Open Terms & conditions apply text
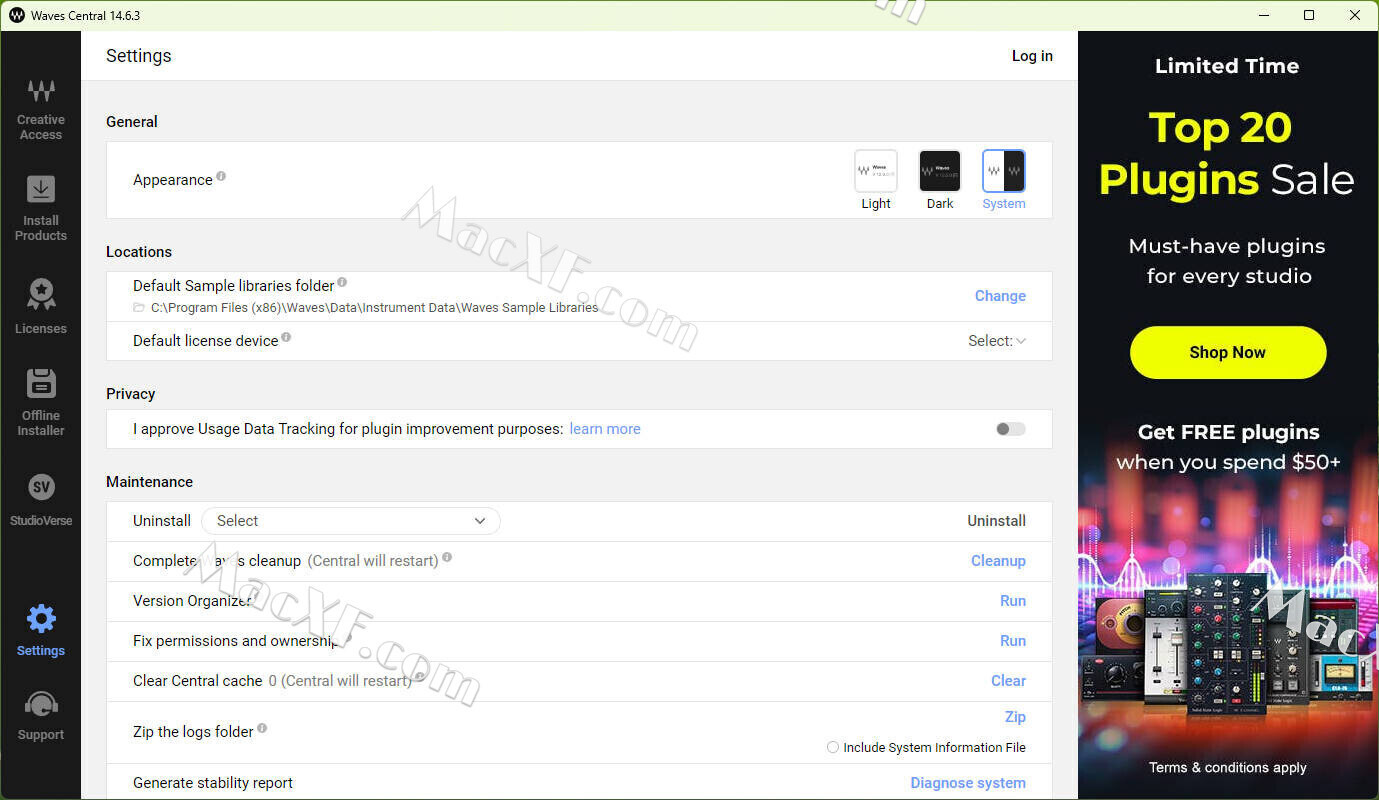This screenshot has height=800, width=1379. pos(1228,768)
